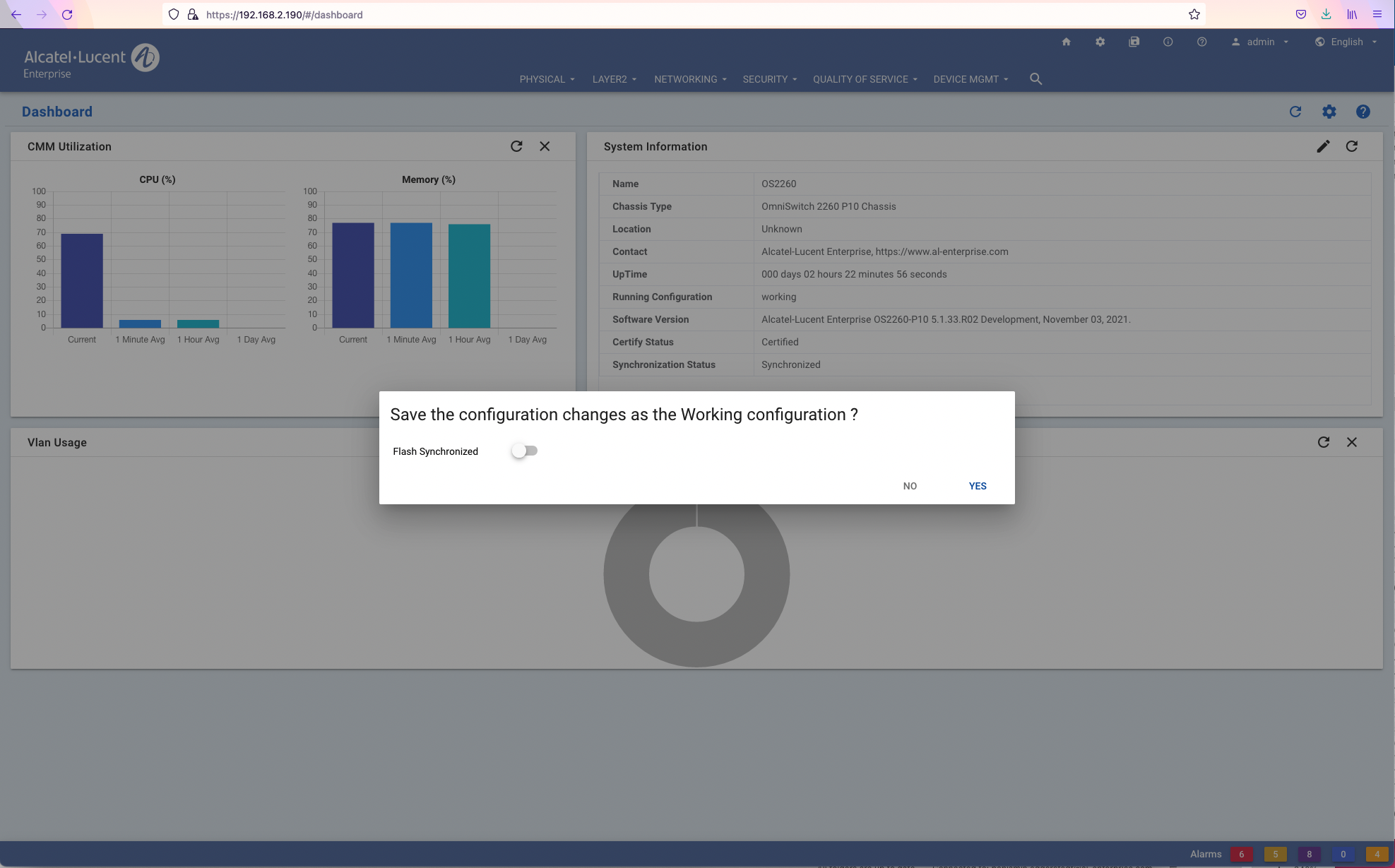Viewport: 1395px width, 868px height.
Task: Click NO in the save dialog
Action: point(909,486)
